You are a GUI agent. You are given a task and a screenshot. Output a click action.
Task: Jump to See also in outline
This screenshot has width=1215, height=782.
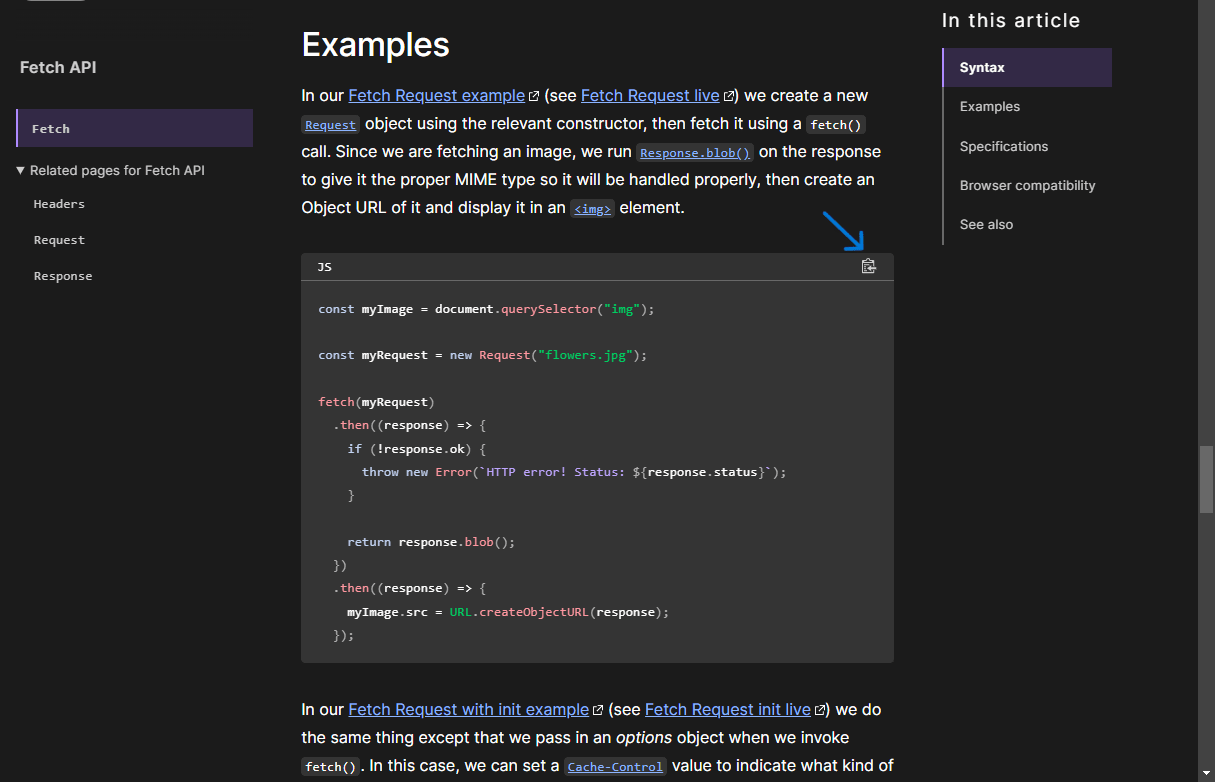(x=986, y=224)
